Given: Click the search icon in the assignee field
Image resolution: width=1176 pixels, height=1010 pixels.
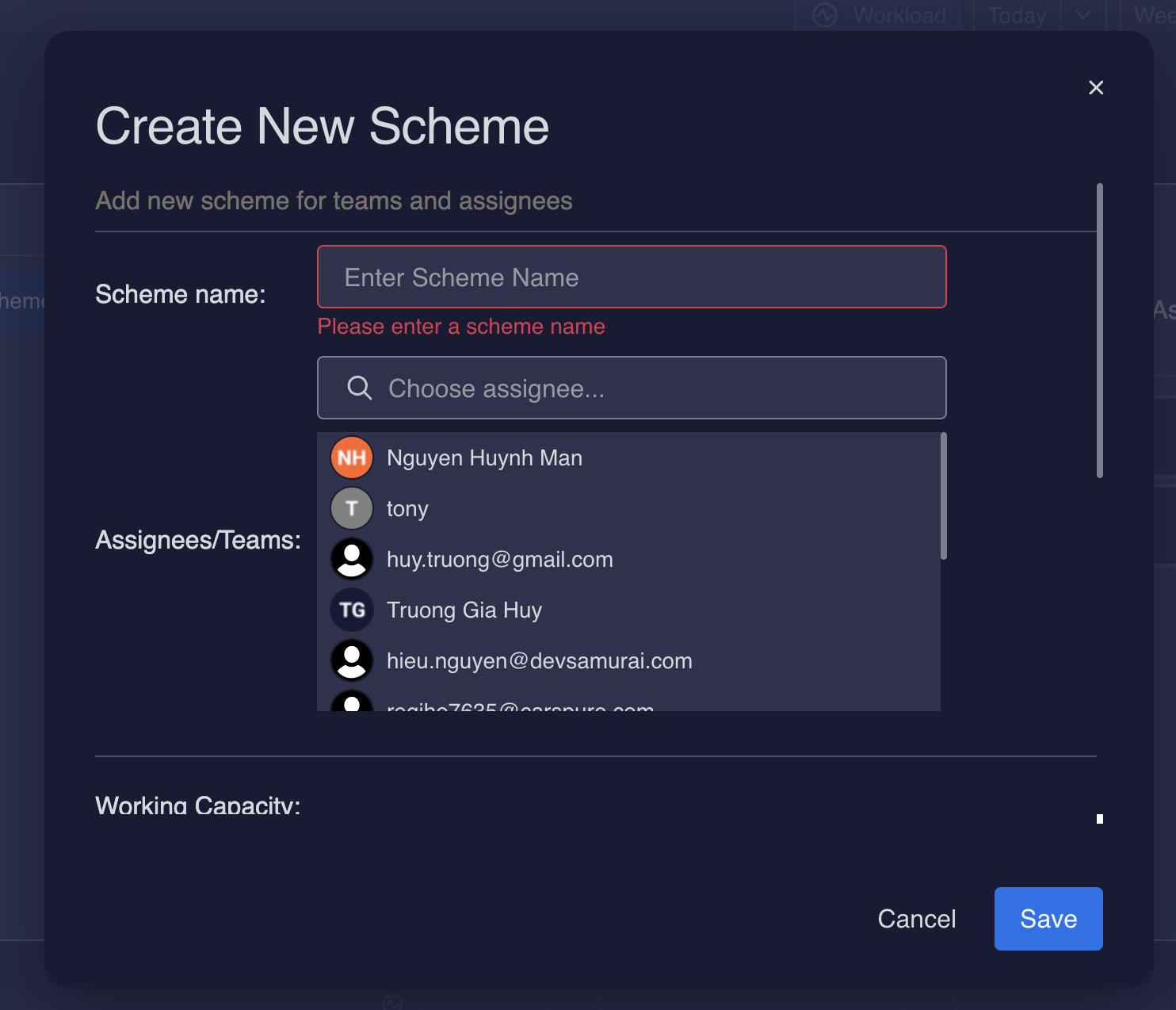Looking at the screenshot, I should pos(359,388).
